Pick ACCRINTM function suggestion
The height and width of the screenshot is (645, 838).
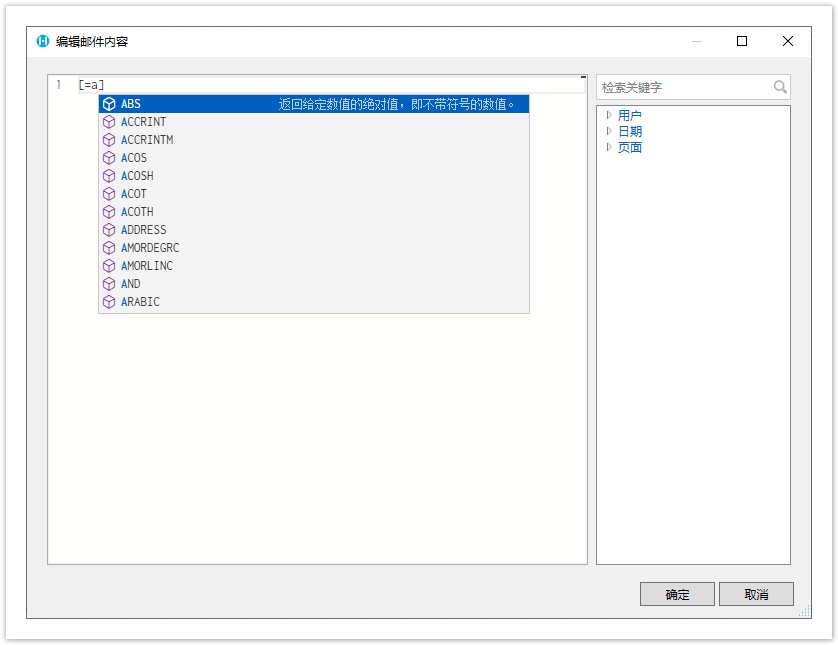coord(314,140)
